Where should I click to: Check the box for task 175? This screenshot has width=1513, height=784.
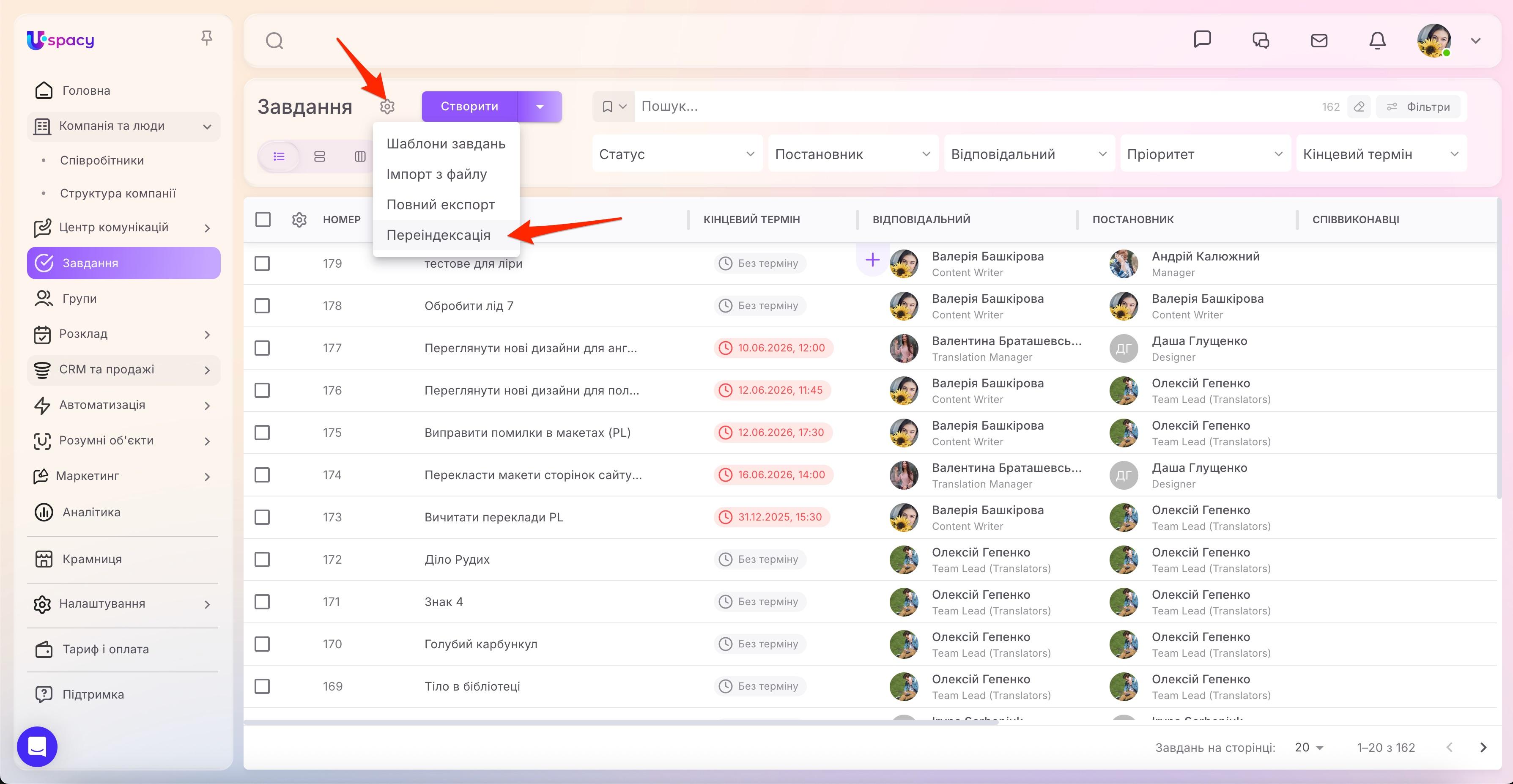(x=262, y=433)
